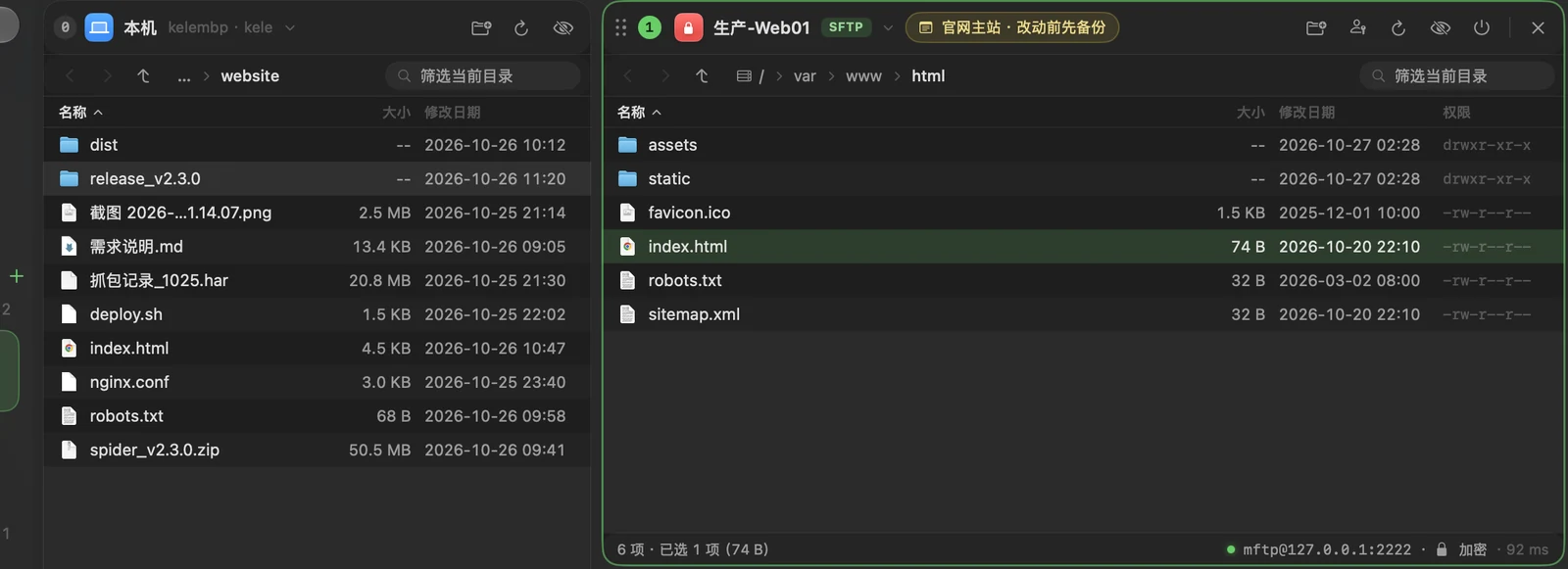The width and height of the screenshot is (1568, 569).
Task: Select the local robots.txt of 68 B
Action: (318, 416)
